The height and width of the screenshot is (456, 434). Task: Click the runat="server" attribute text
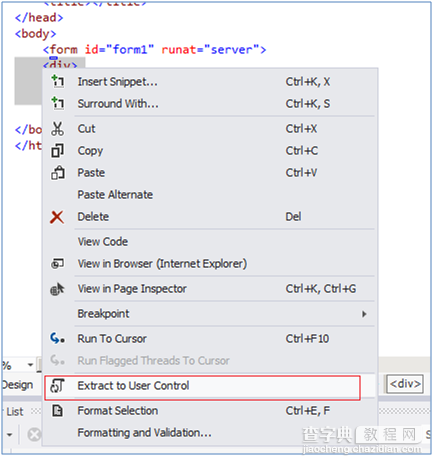tap(210, 49)
